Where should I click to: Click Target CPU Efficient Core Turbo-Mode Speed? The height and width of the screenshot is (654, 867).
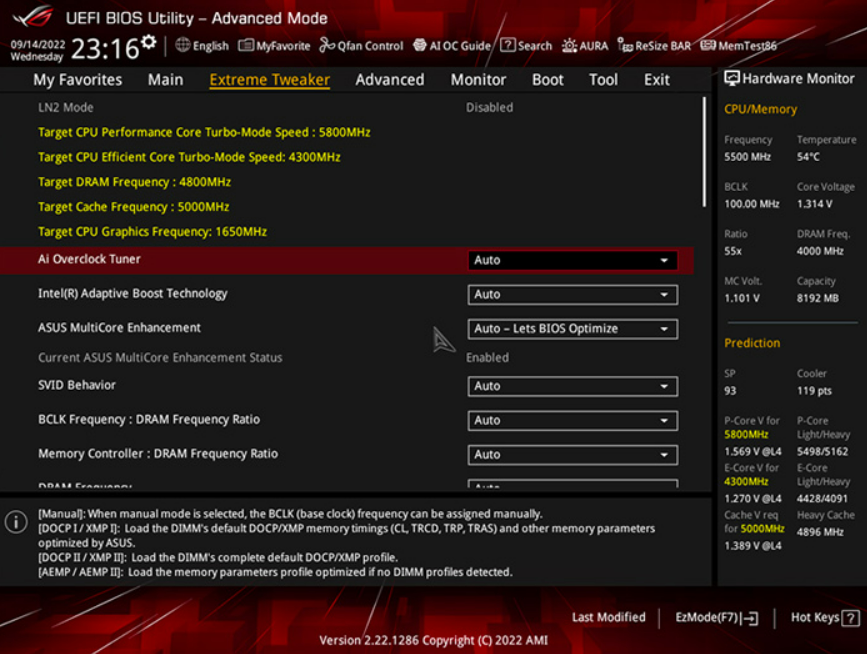coord(189,158)
